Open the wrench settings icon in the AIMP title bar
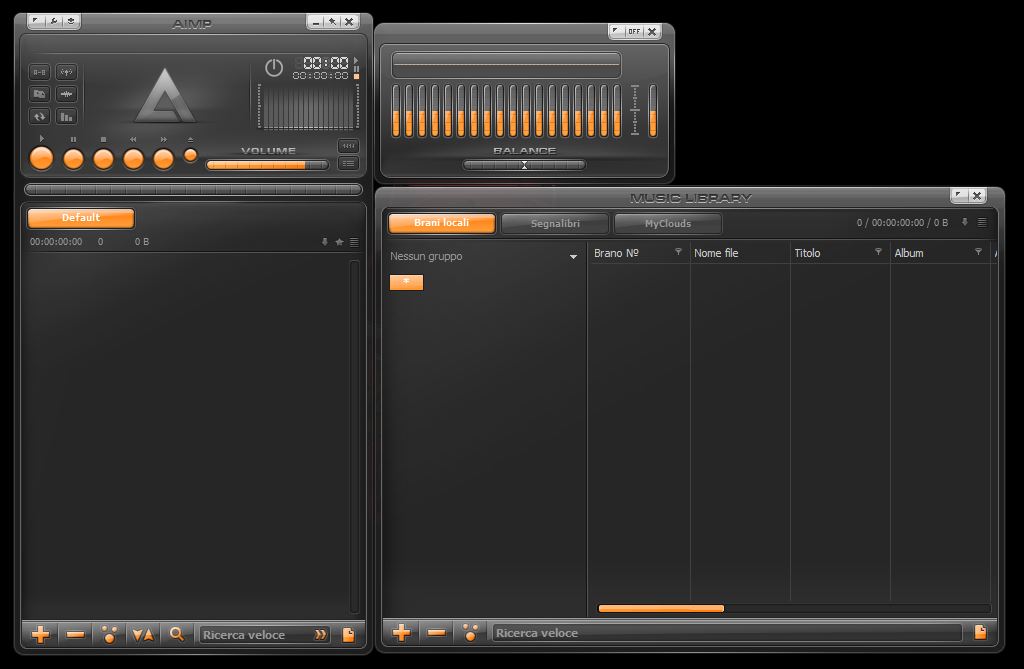The image size is (1024, 669). [54, 22]
